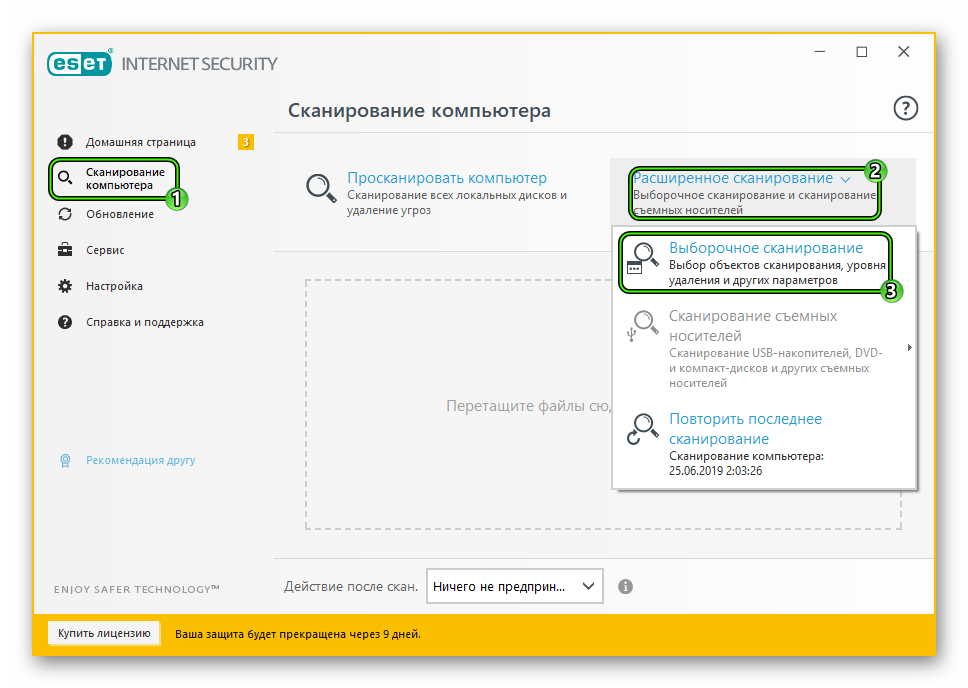
Task: Click the yellow notification badge 3
Action: tap(246, 142)
